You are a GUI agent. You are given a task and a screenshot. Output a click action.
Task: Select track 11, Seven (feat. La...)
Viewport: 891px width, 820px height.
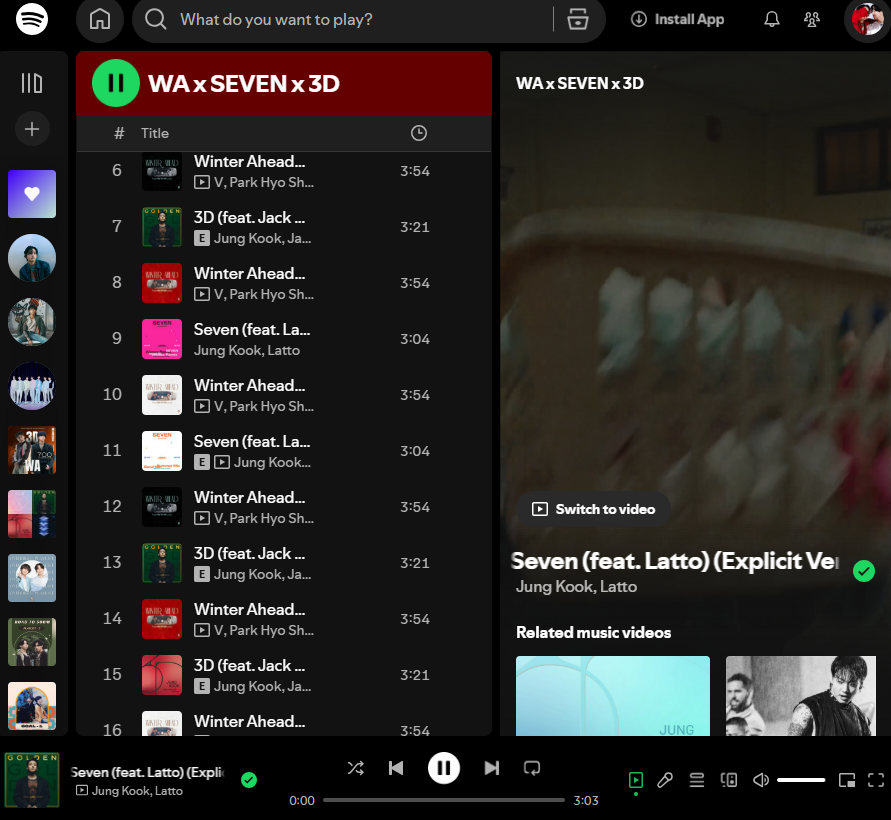(284, 451)
